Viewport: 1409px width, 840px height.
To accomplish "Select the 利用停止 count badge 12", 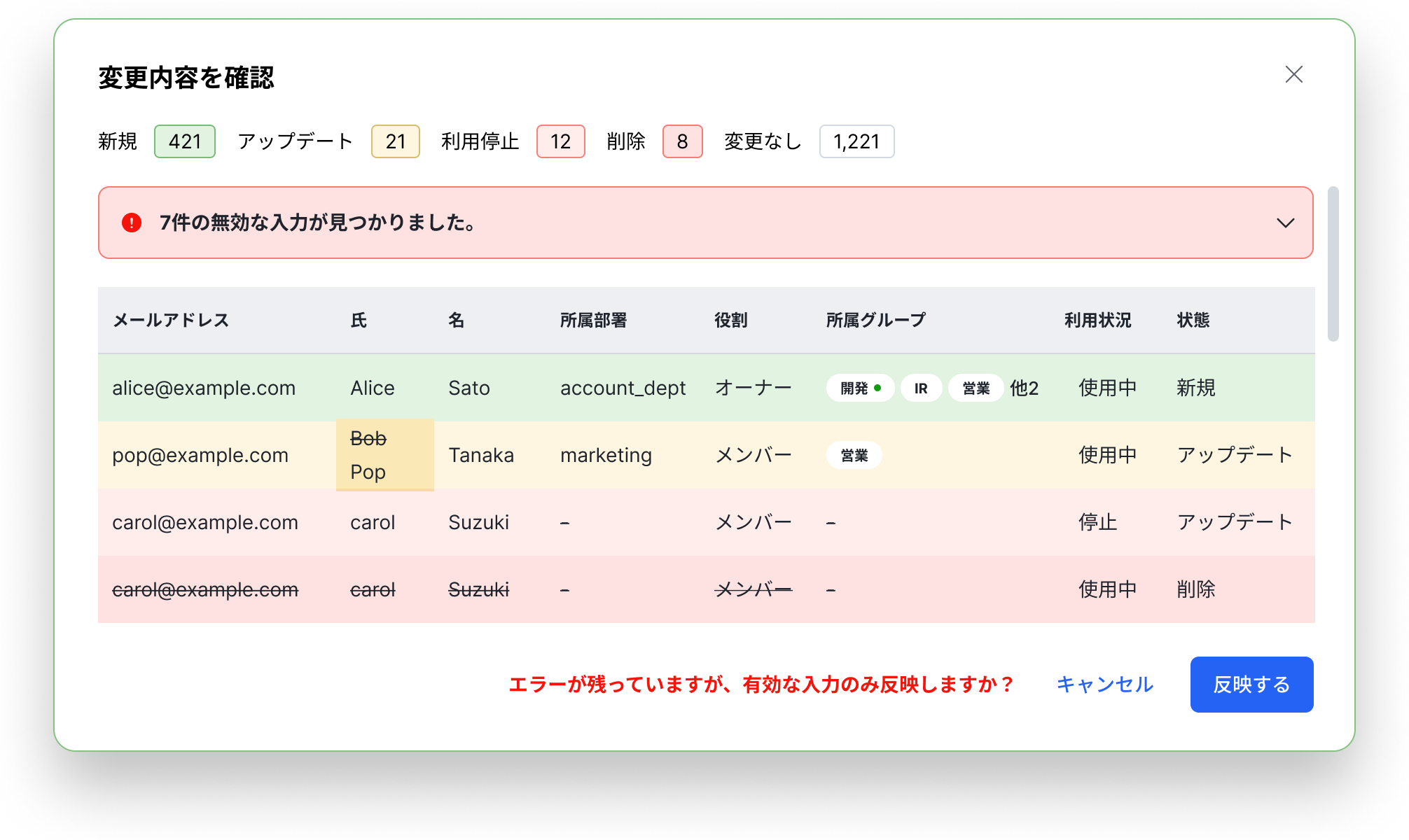I will 560,141.
